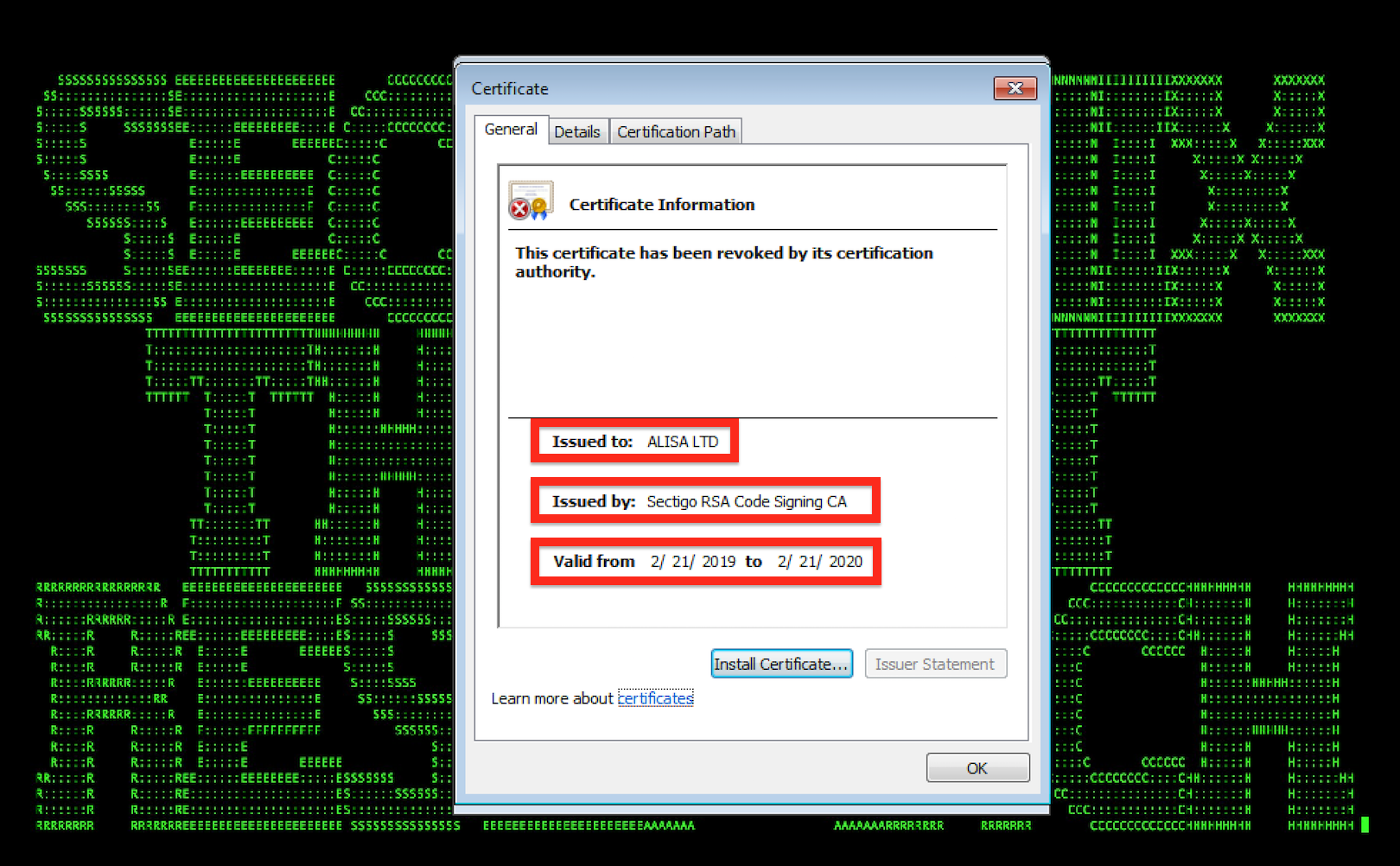Screen dimensions: 1400x866
Task: Close the Certificate dialog window
Action: (x=1015, y=88)
